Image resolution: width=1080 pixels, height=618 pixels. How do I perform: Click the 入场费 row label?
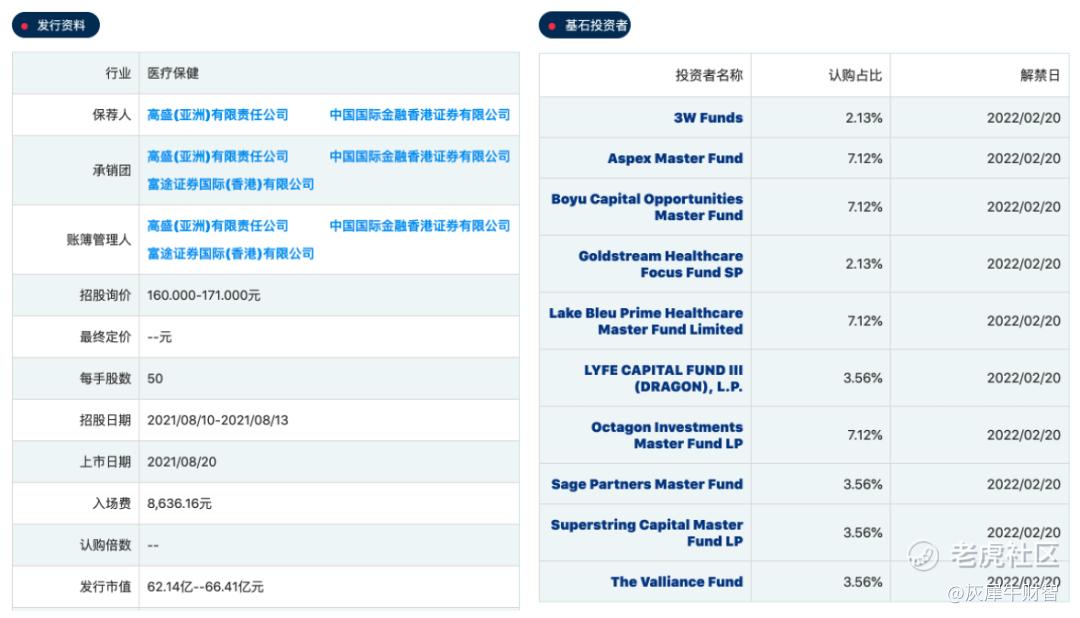point(112,504)
